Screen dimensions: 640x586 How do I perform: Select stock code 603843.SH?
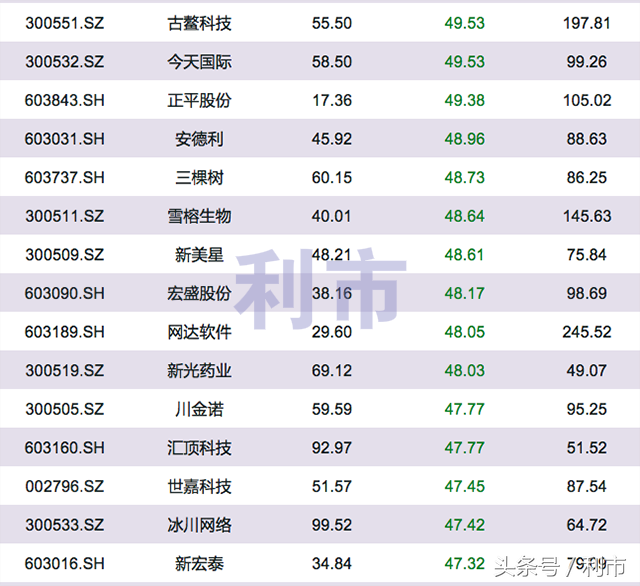coord(64,100)
